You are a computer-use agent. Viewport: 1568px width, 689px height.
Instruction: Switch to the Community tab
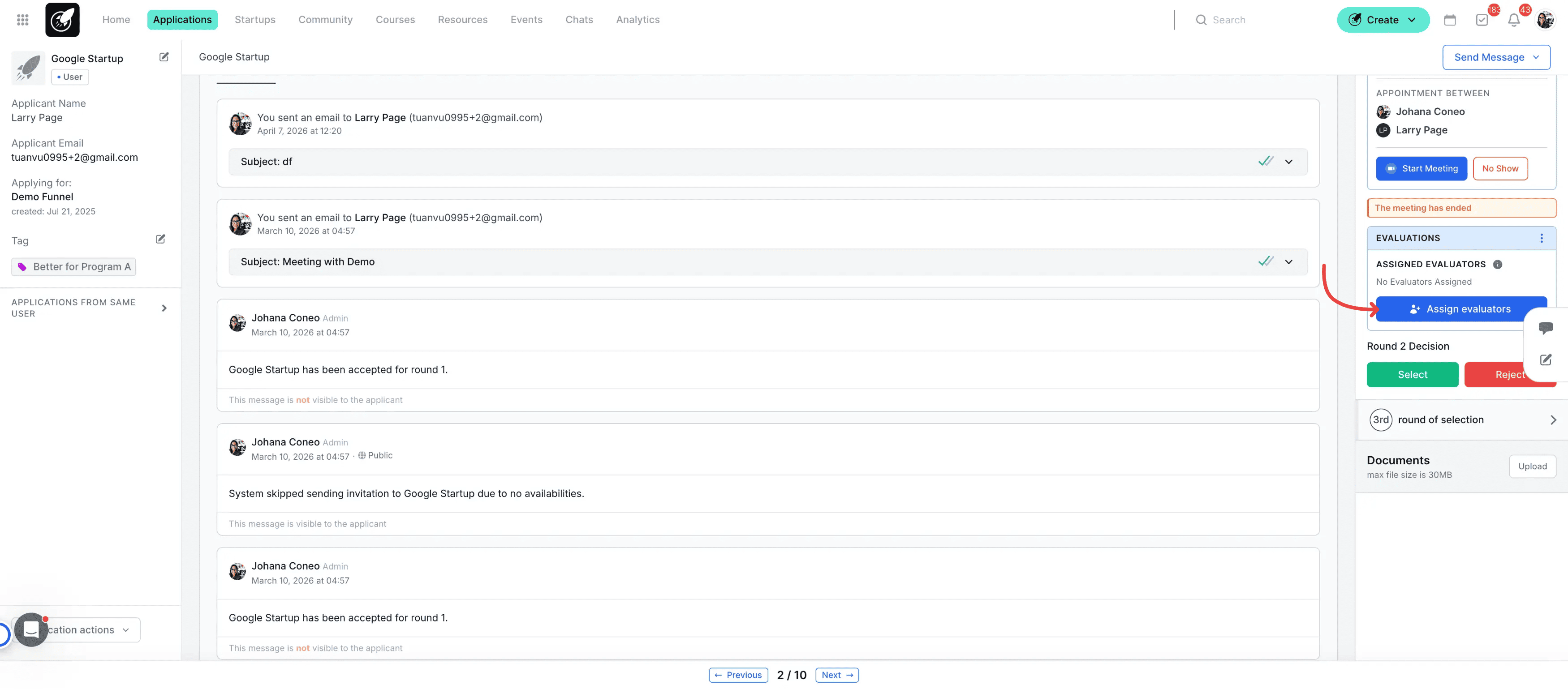pos(326,20)
